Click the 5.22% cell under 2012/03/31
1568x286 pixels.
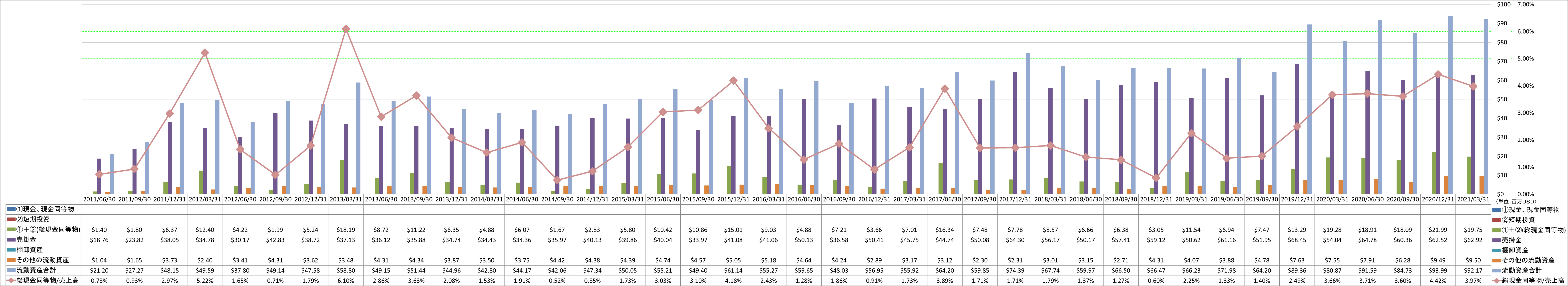tap(205, 280)
